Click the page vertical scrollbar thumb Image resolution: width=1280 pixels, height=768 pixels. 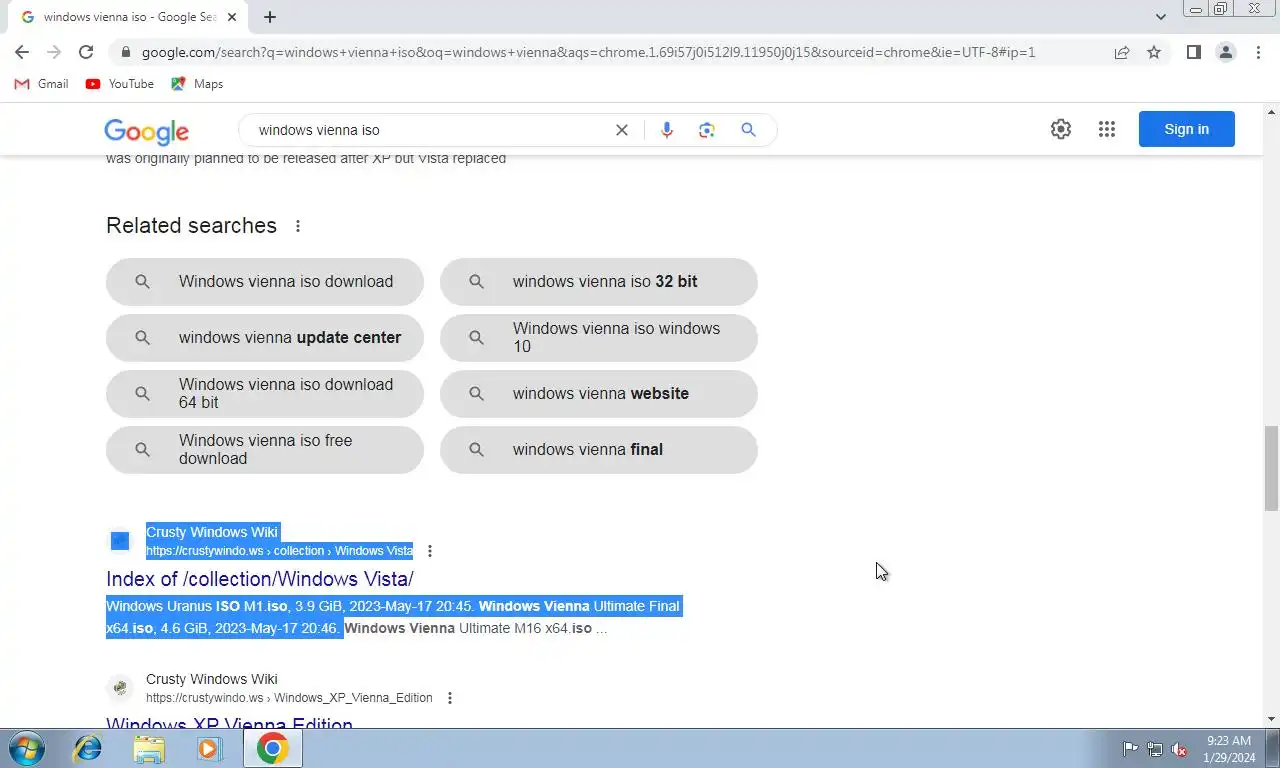pos(1271,468)
